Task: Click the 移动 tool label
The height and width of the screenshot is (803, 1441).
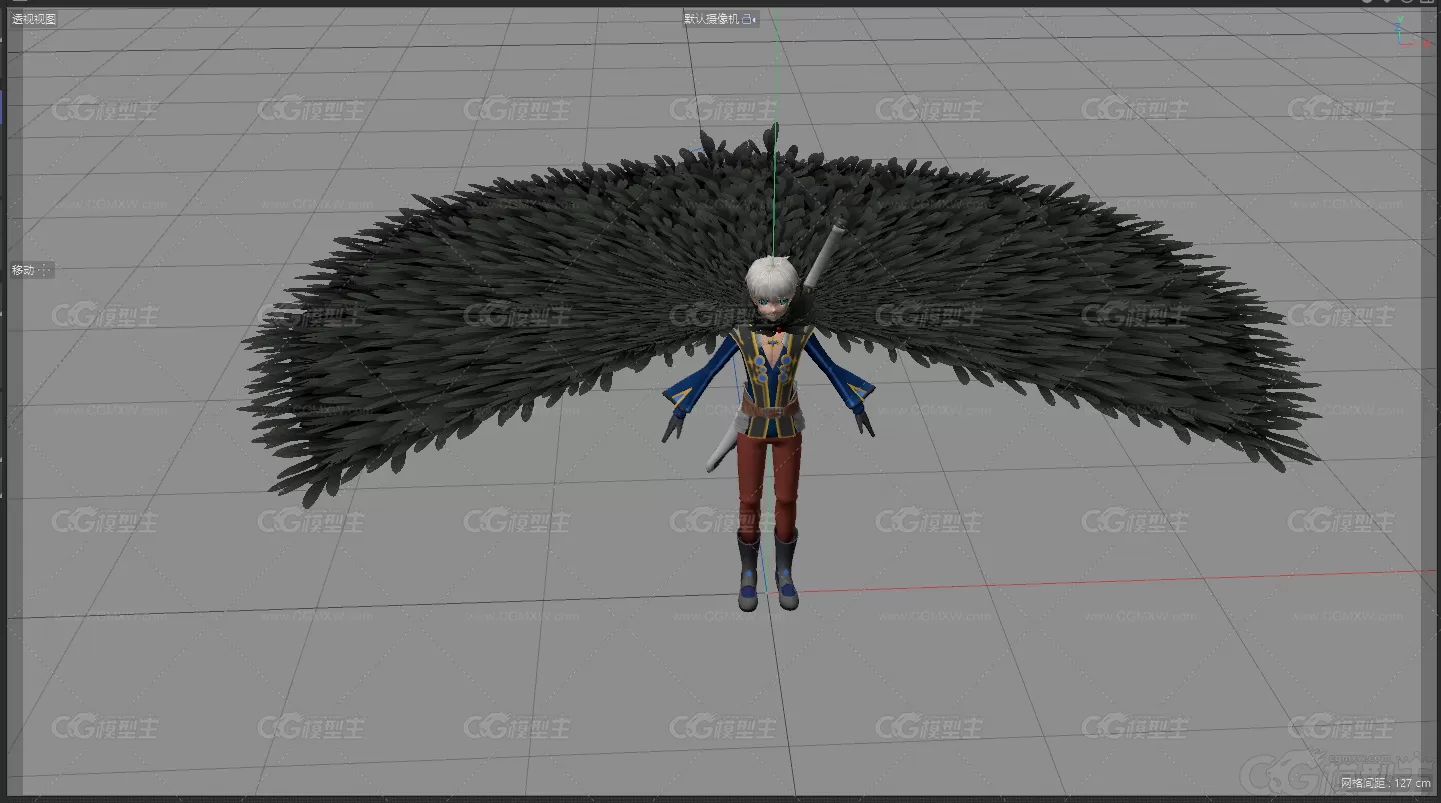Action: click(x=22, y=270)
